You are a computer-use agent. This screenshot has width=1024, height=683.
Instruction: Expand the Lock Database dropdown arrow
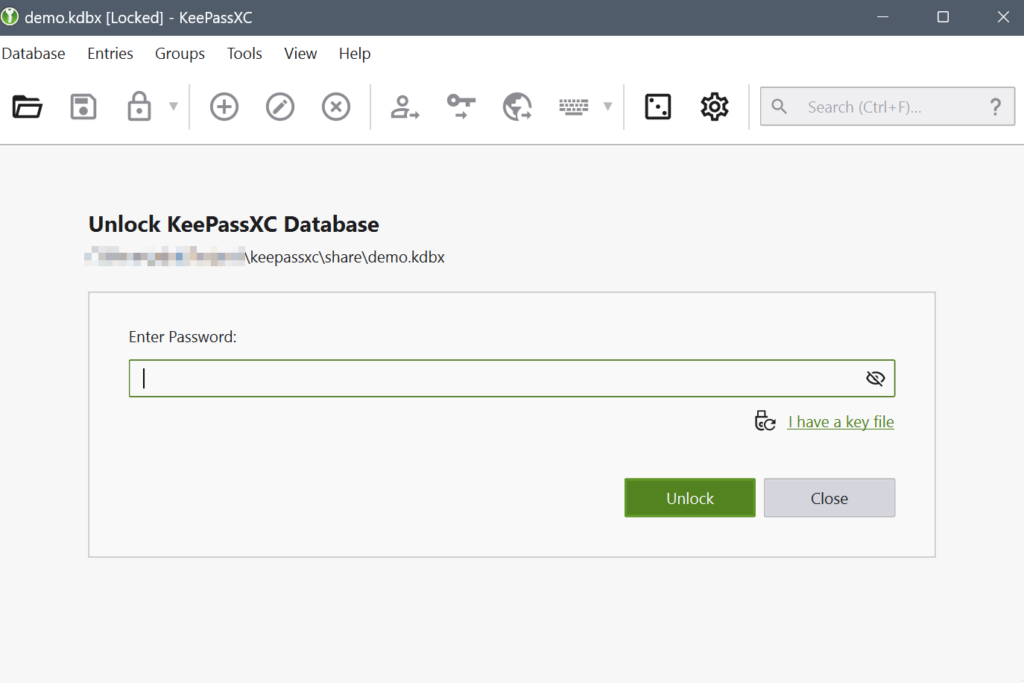point(173,107)
